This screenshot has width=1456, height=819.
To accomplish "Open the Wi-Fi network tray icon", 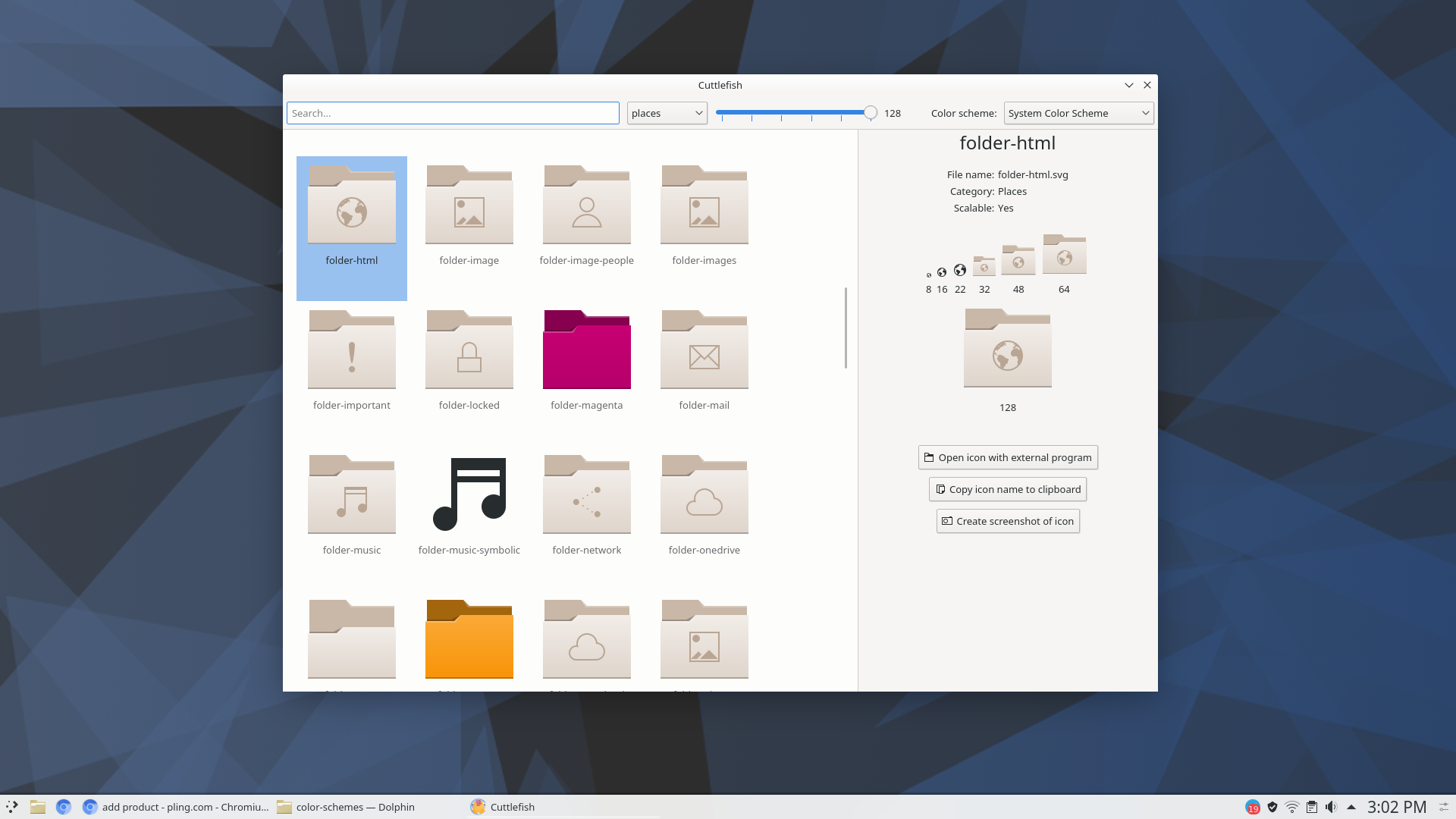I will pos(1292,807).
